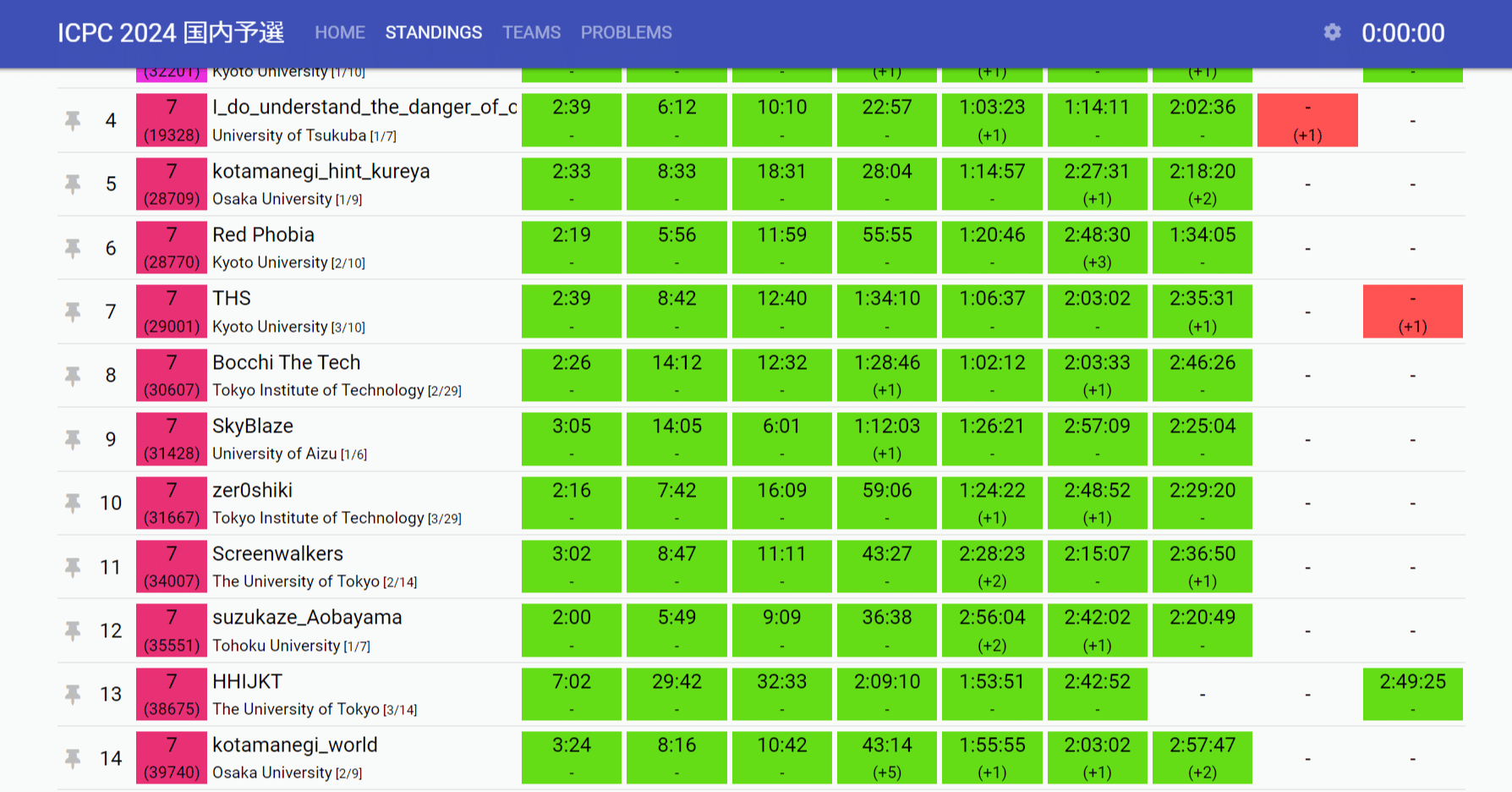
Task: Pin the HHIJKT team row
Action: click(73, 695)
